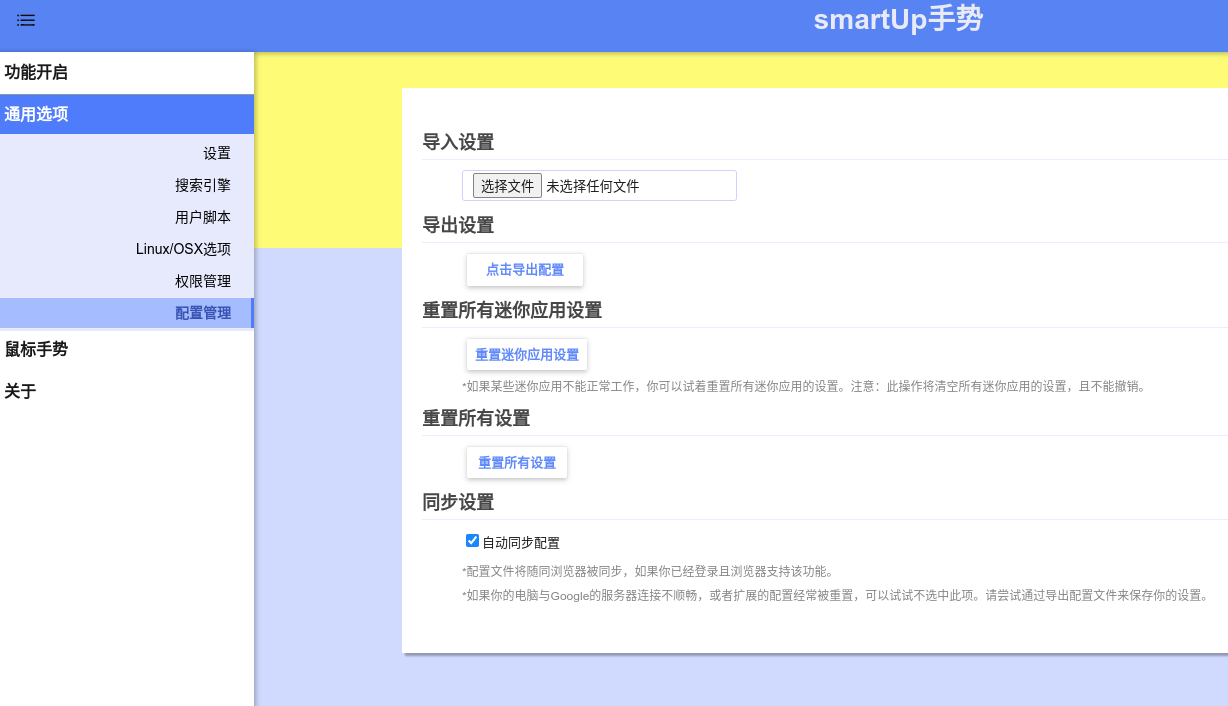Click the smartUp手势 title
Image resolution: width=1228 pixels, height=706 pixels.
tap(898, 19)
